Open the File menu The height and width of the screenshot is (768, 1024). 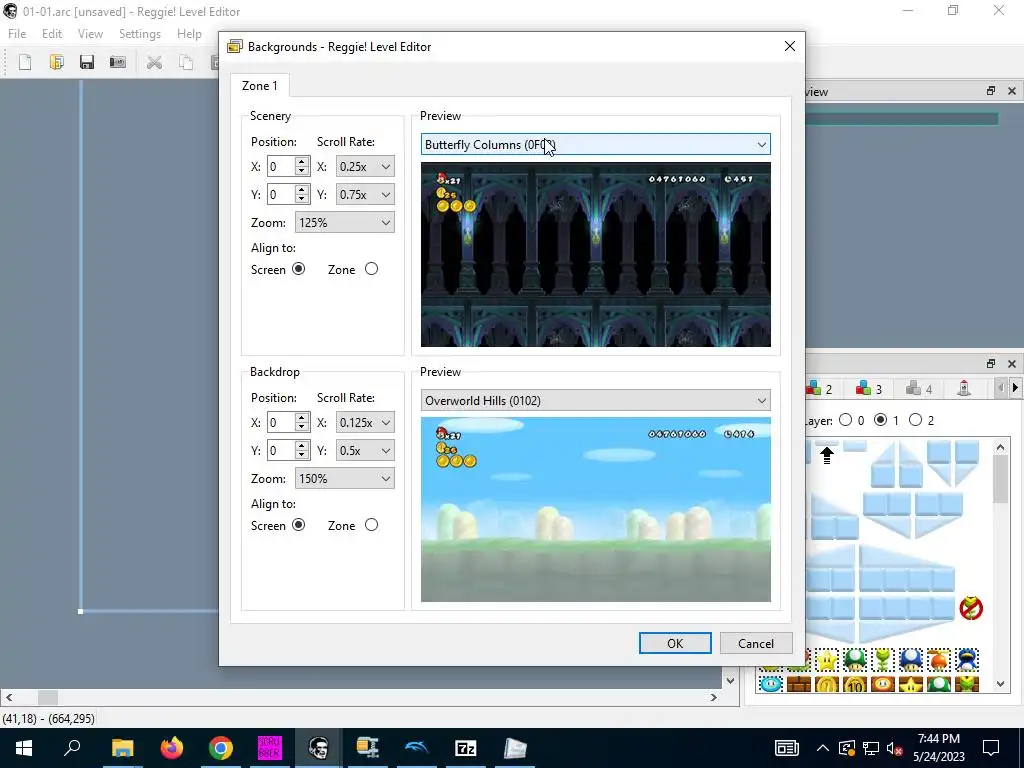coord(17,33)
